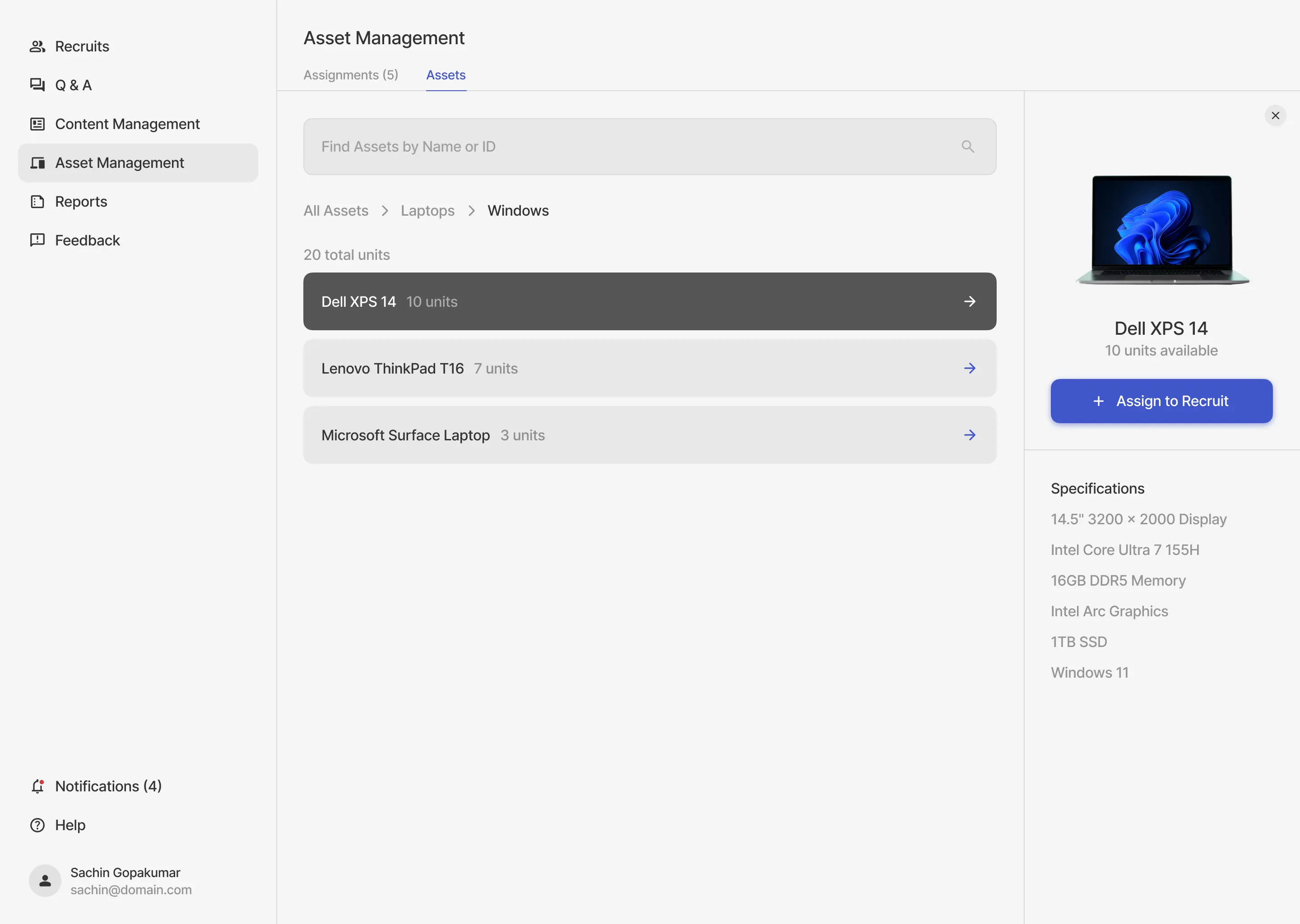Open the Recruits people icon in sidebar
Screen dimensions: 1300x924
click(x=37, y=46)
